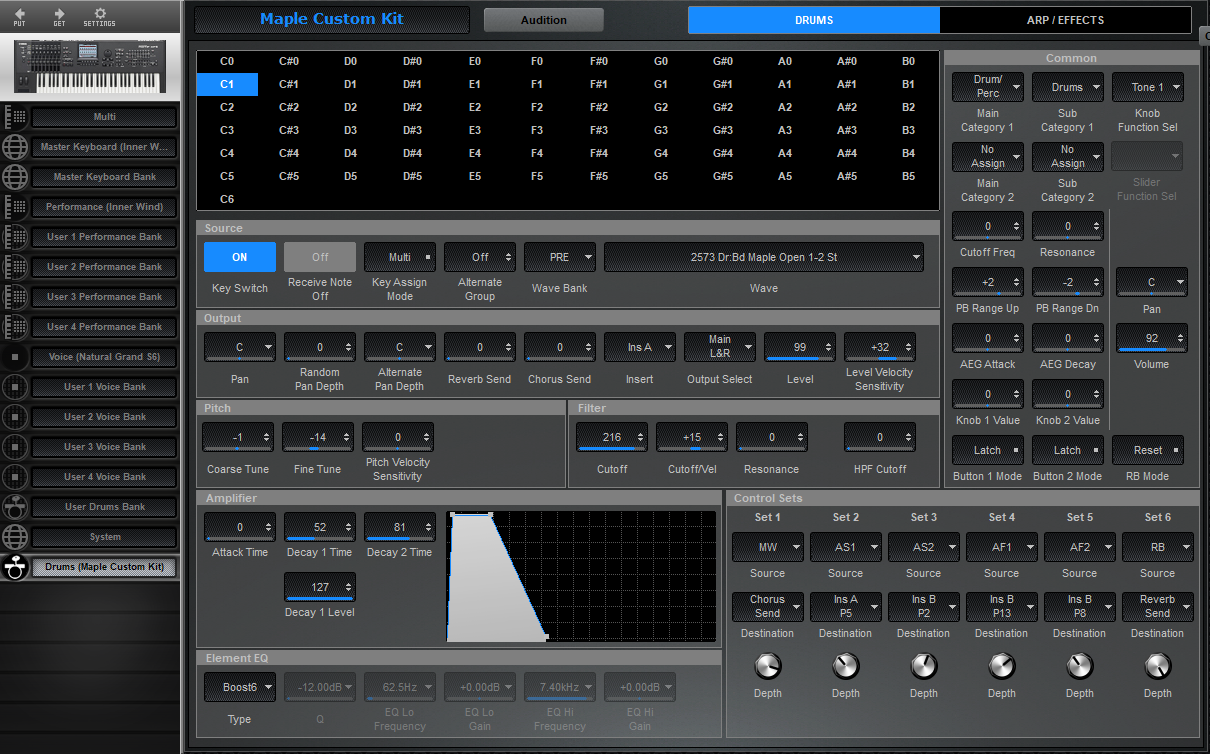
Task: Click the User 2 Performance Bank entry
Action: coord(103,266)
